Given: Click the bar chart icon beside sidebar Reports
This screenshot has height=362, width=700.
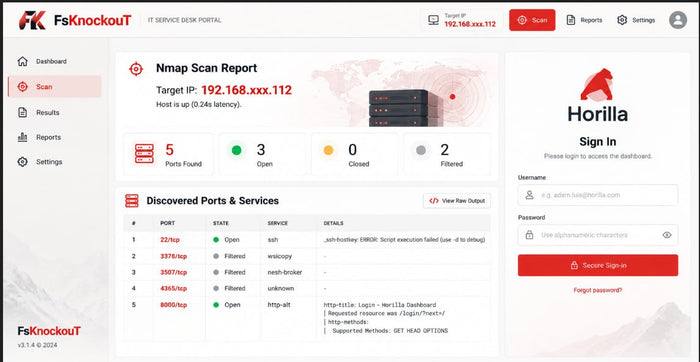Looking at the screenshot, I should click(x=22, y=137).
